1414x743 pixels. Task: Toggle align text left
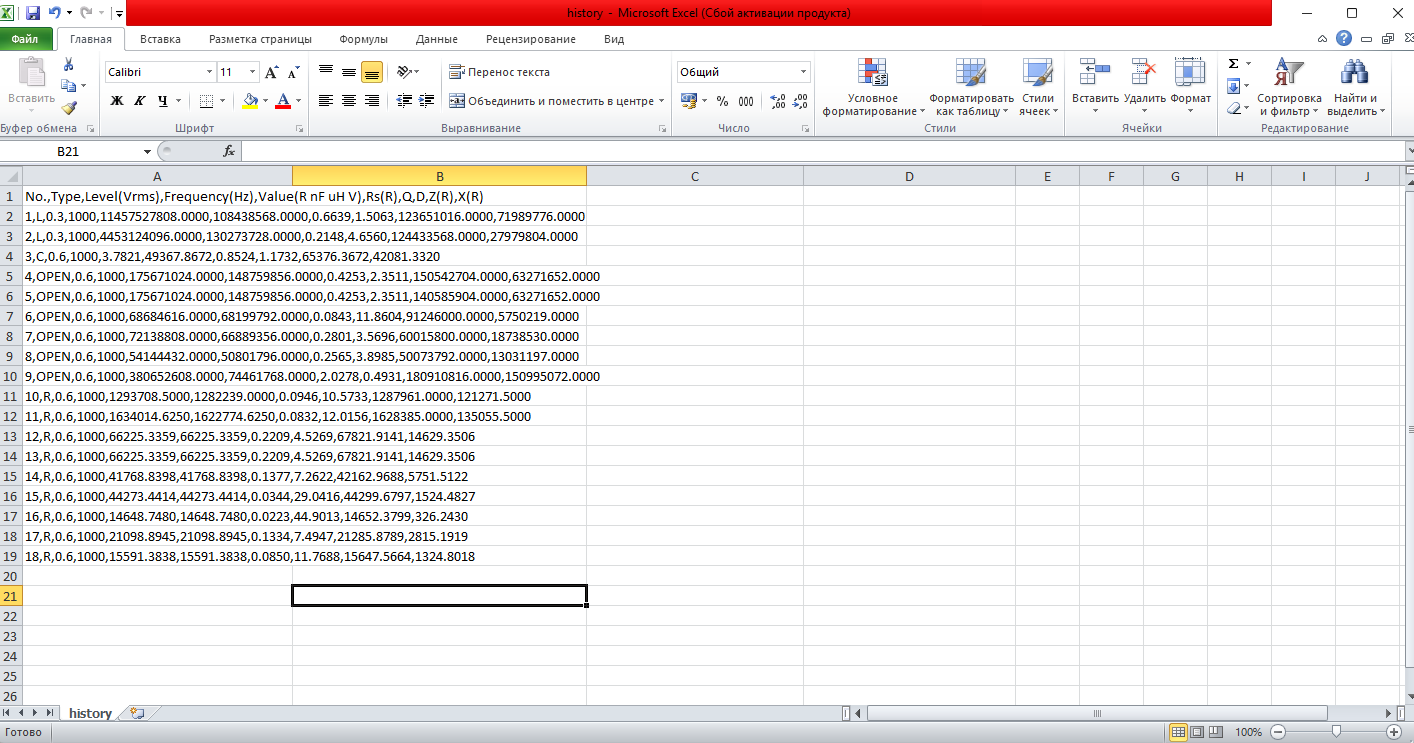326,101
